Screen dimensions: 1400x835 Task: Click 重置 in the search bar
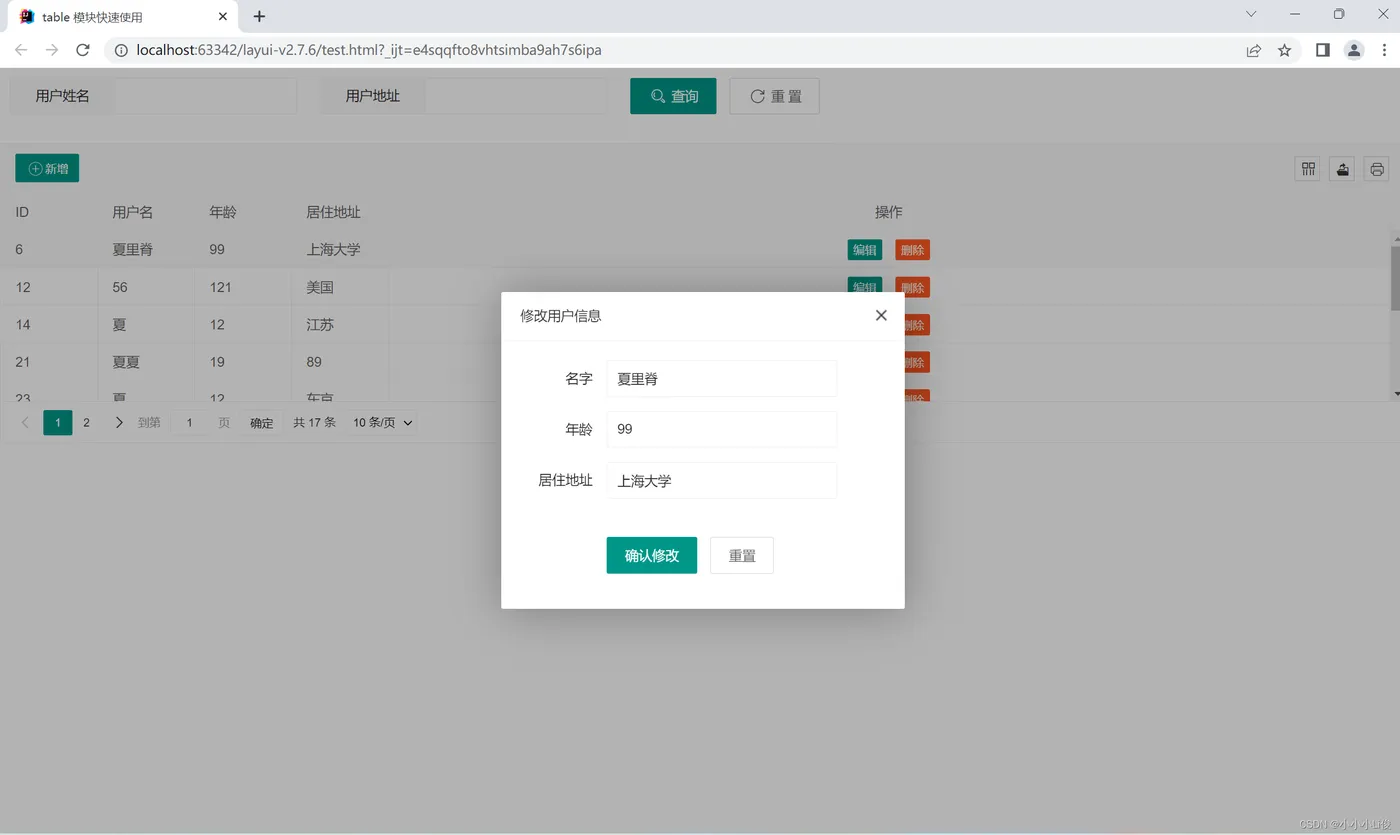[x=775, y=96]
